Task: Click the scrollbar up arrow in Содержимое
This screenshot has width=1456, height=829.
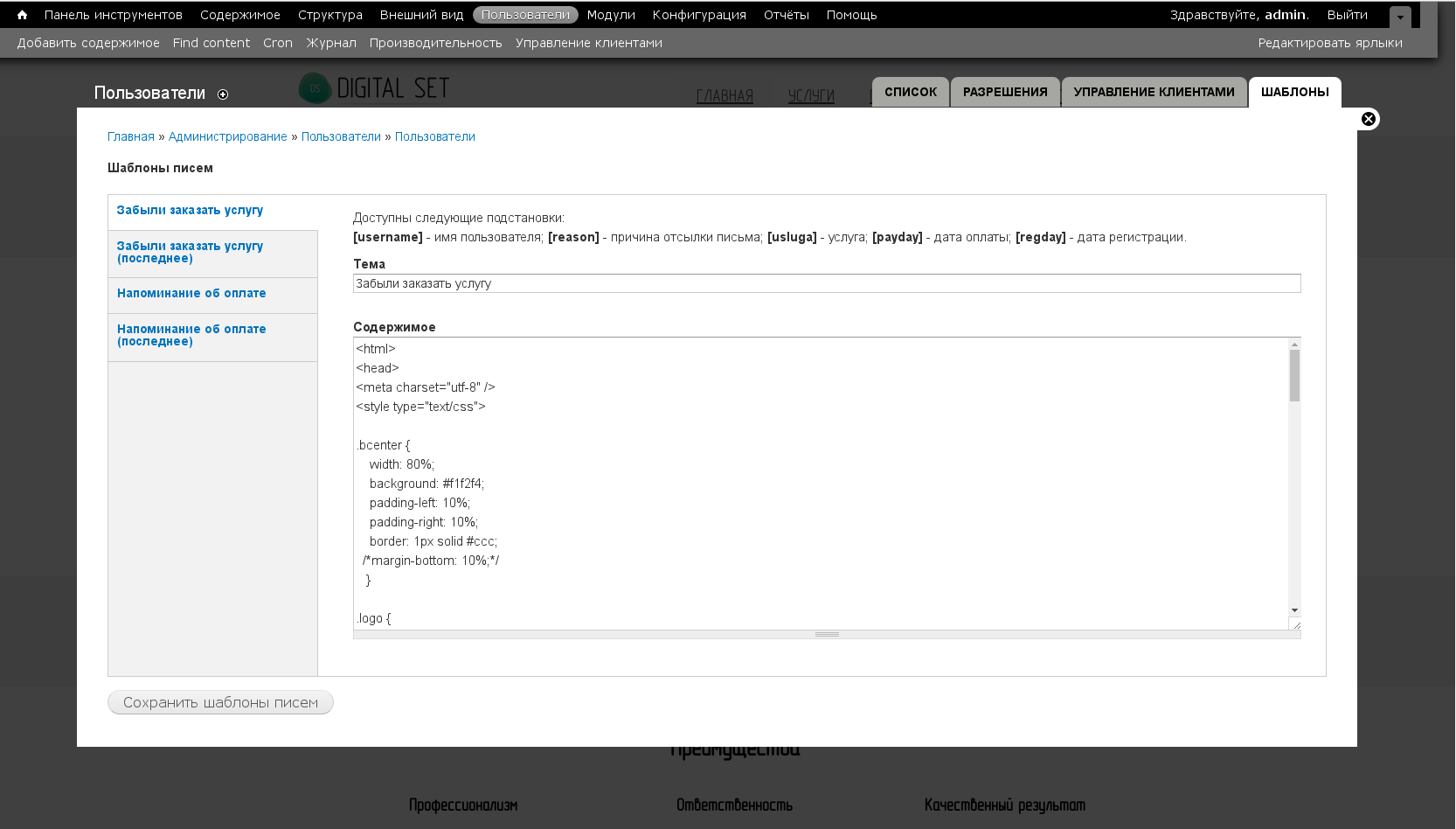Action: point(1294,345)
